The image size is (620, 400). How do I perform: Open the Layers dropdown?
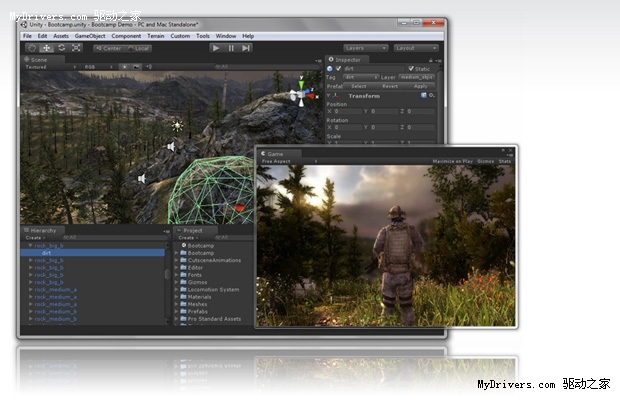(365, 48)
